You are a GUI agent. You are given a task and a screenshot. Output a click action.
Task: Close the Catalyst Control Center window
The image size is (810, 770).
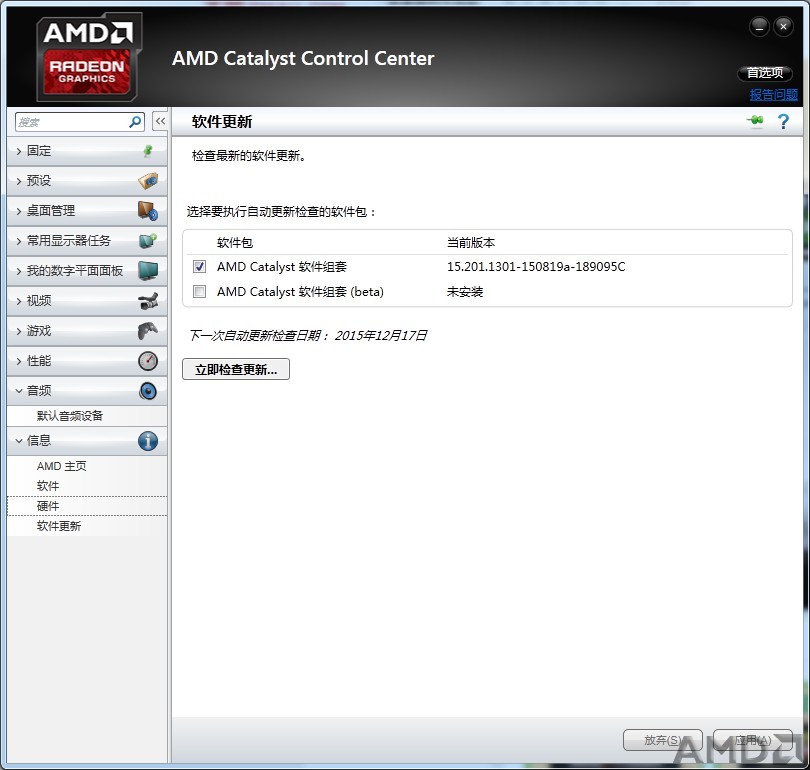pyautogui.click(x=783, y=27)
